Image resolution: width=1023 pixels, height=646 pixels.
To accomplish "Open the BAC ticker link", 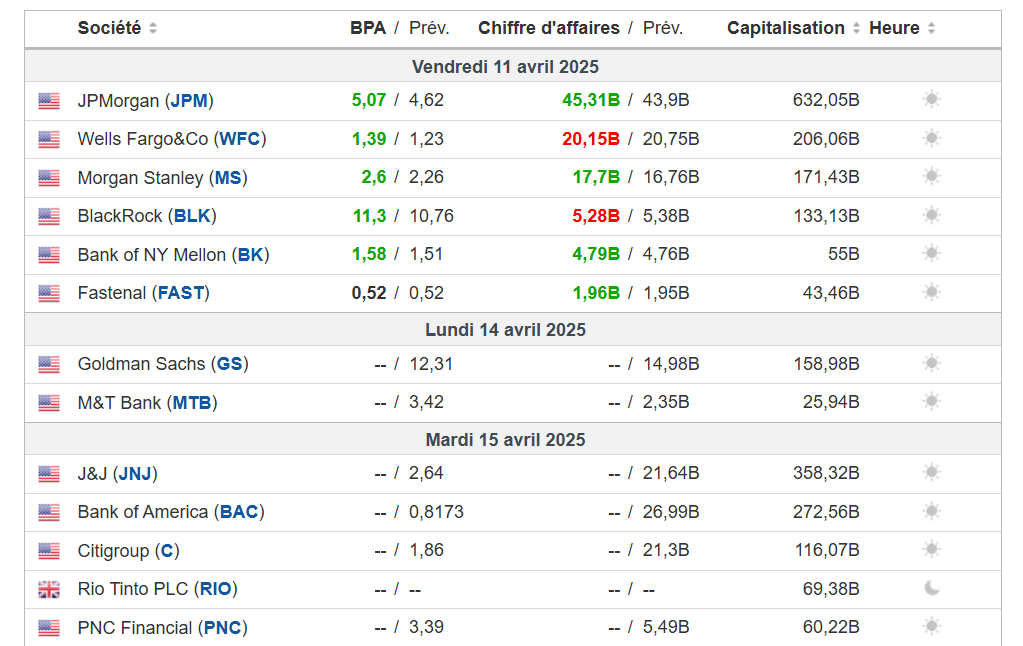I will coord(239,512).
